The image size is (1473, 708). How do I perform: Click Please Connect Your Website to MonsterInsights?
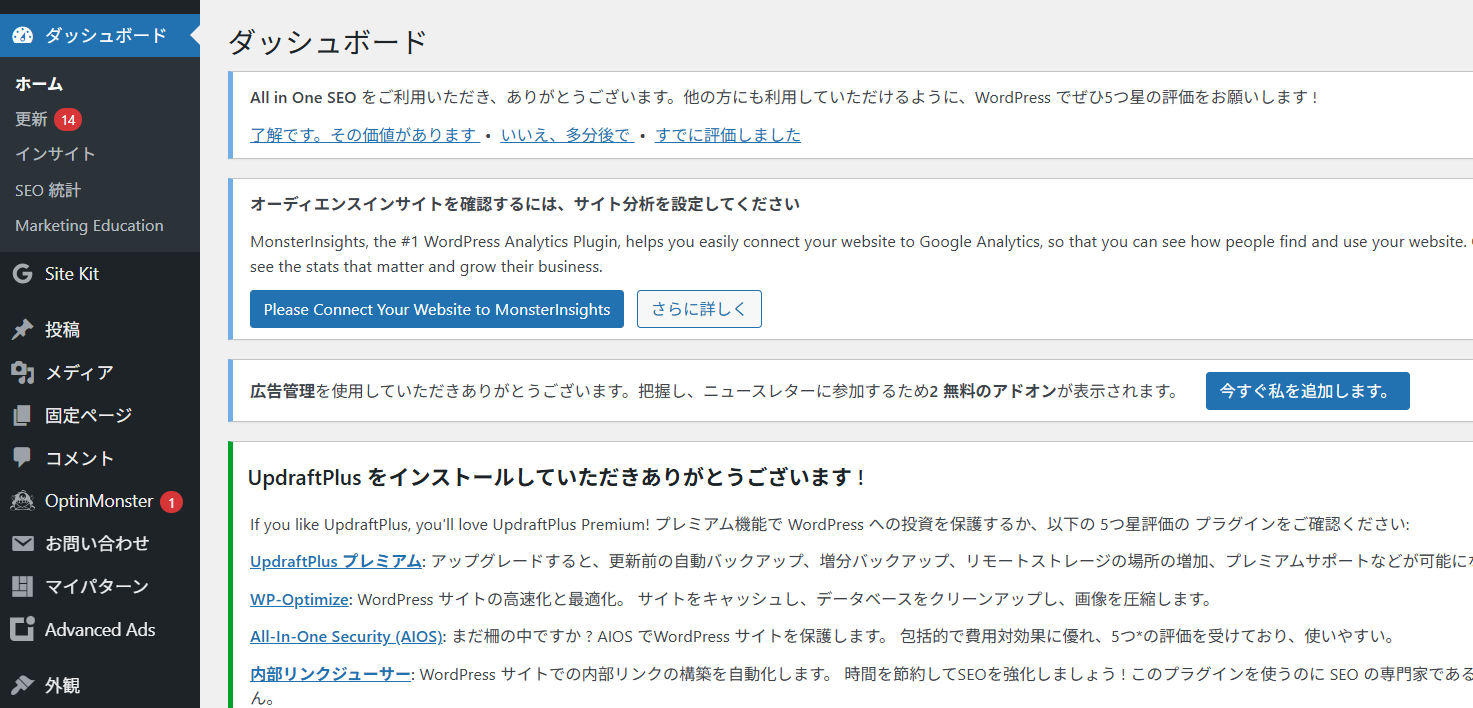(x=437, y=309)
